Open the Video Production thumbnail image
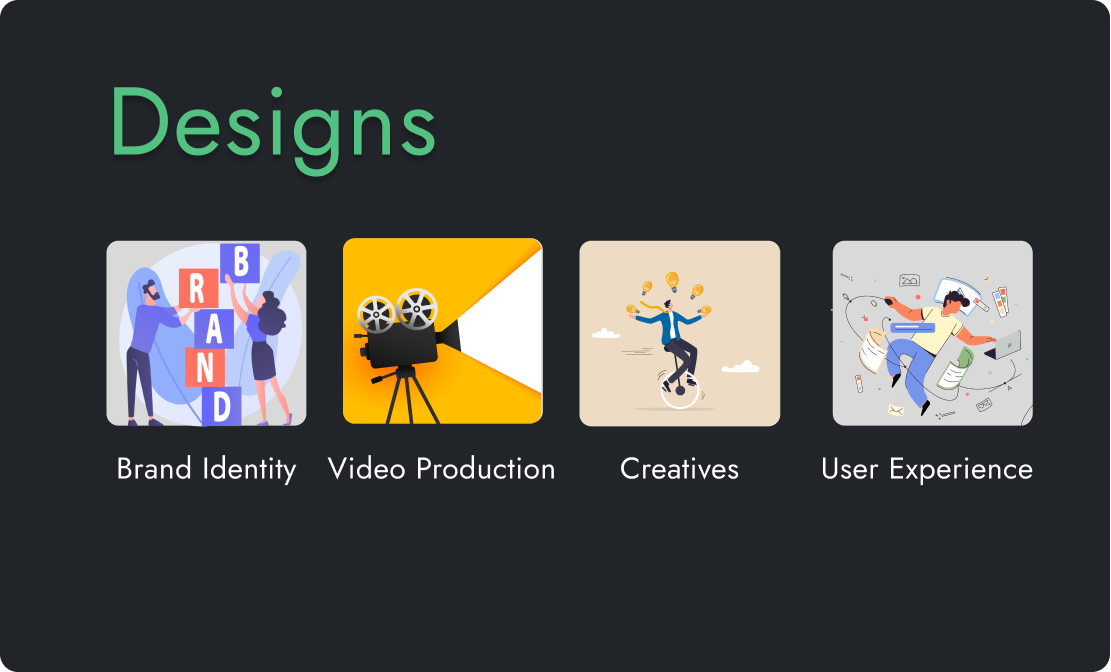This screenshot has height=672, width=1111. (443, 331)
